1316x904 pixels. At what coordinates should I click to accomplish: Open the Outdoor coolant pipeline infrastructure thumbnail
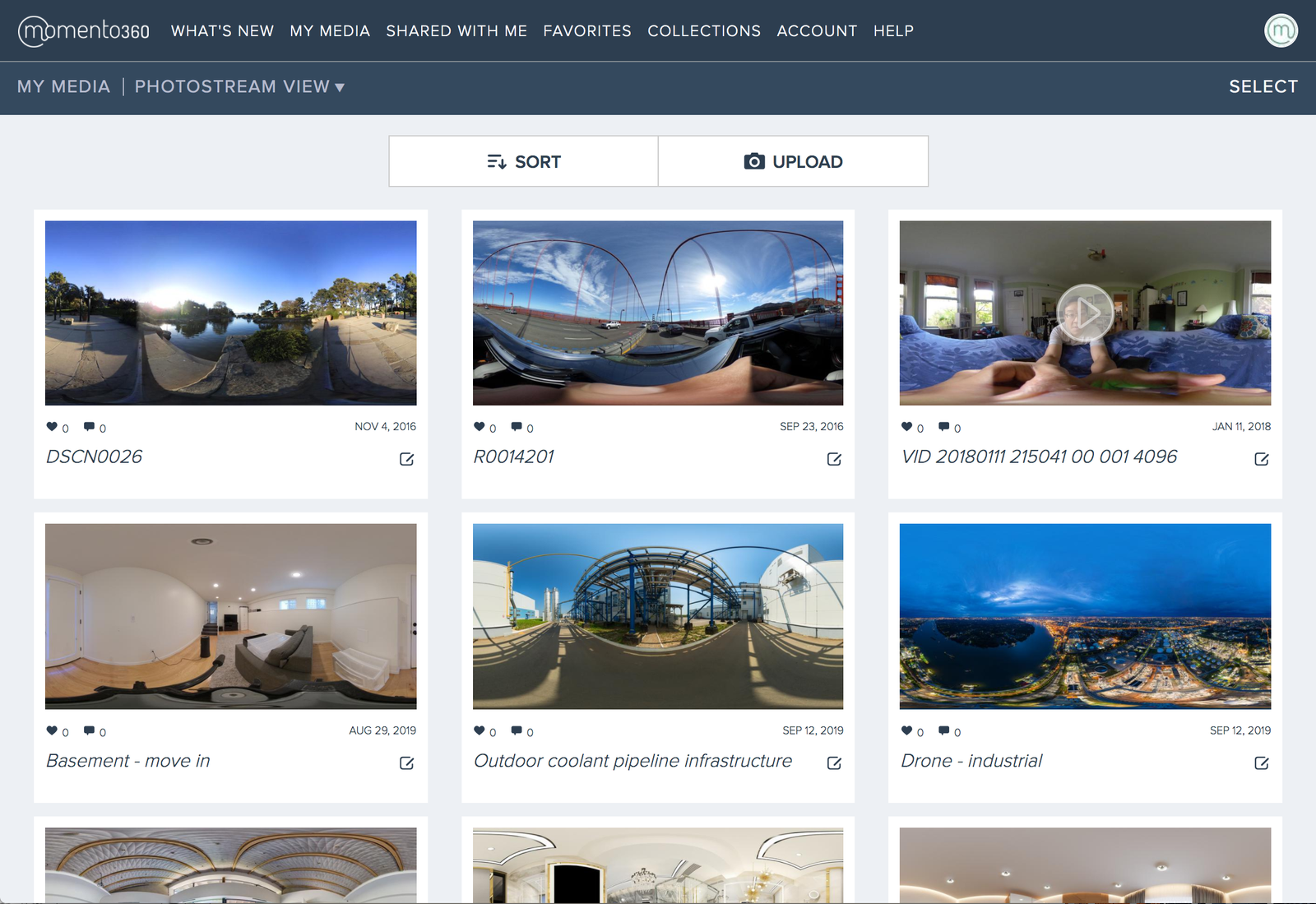coord(658,617)
